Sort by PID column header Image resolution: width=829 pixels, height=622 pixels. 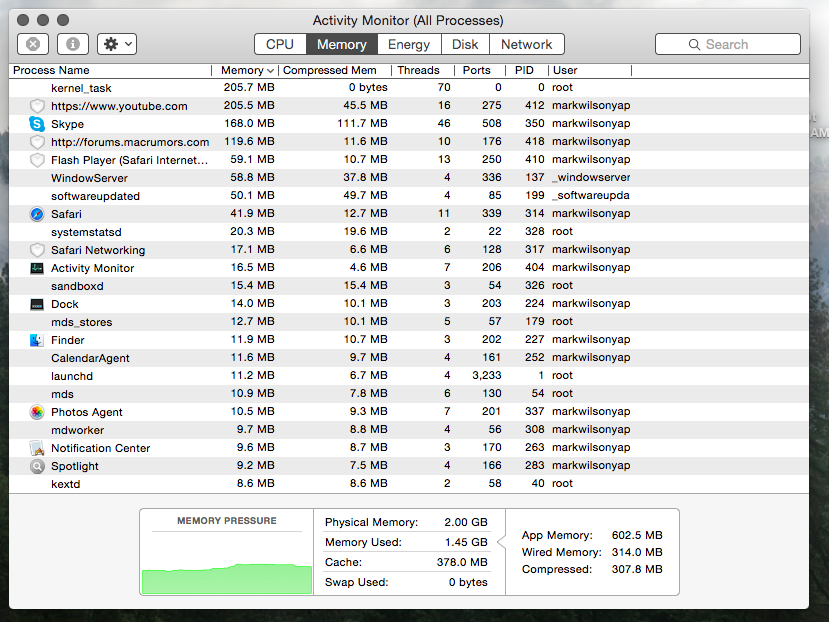527,70
